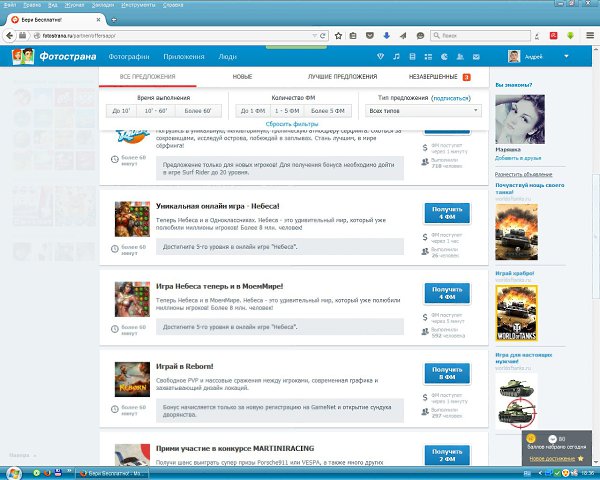600x480 pixels.
Task: Open the downloads blue arrow icon
Action: 386,36
